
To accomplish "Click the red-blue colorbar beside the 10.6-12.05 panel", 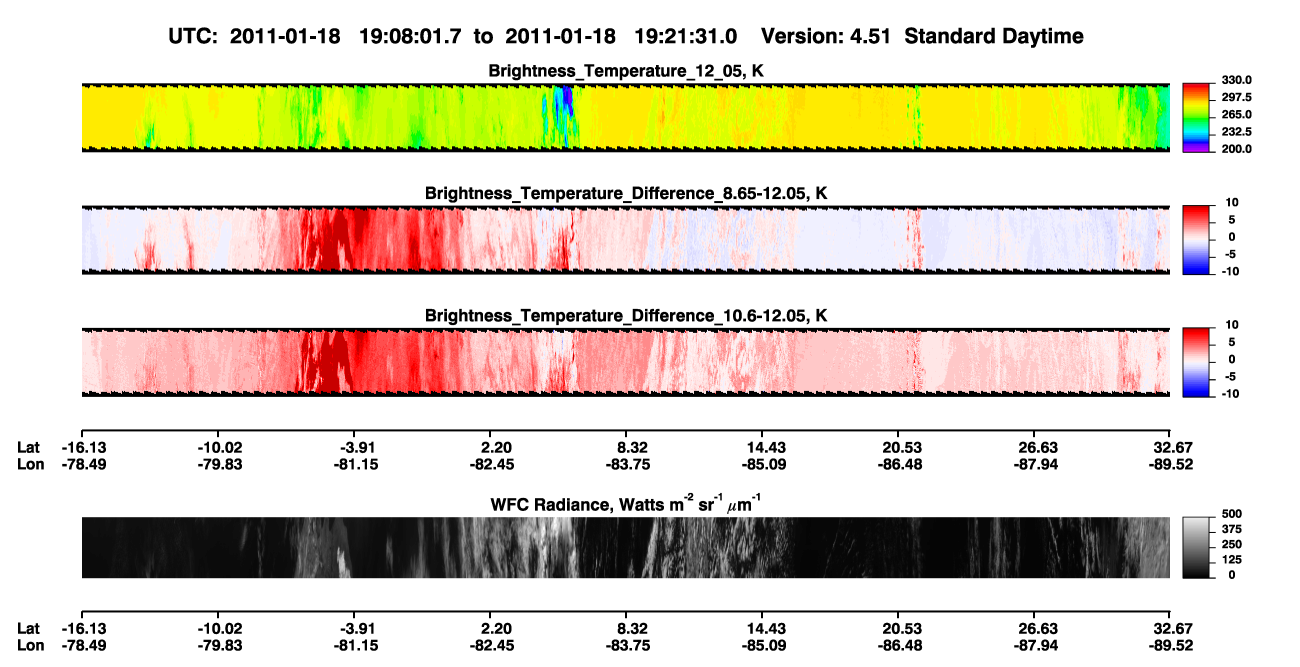I will point(1196,361).
